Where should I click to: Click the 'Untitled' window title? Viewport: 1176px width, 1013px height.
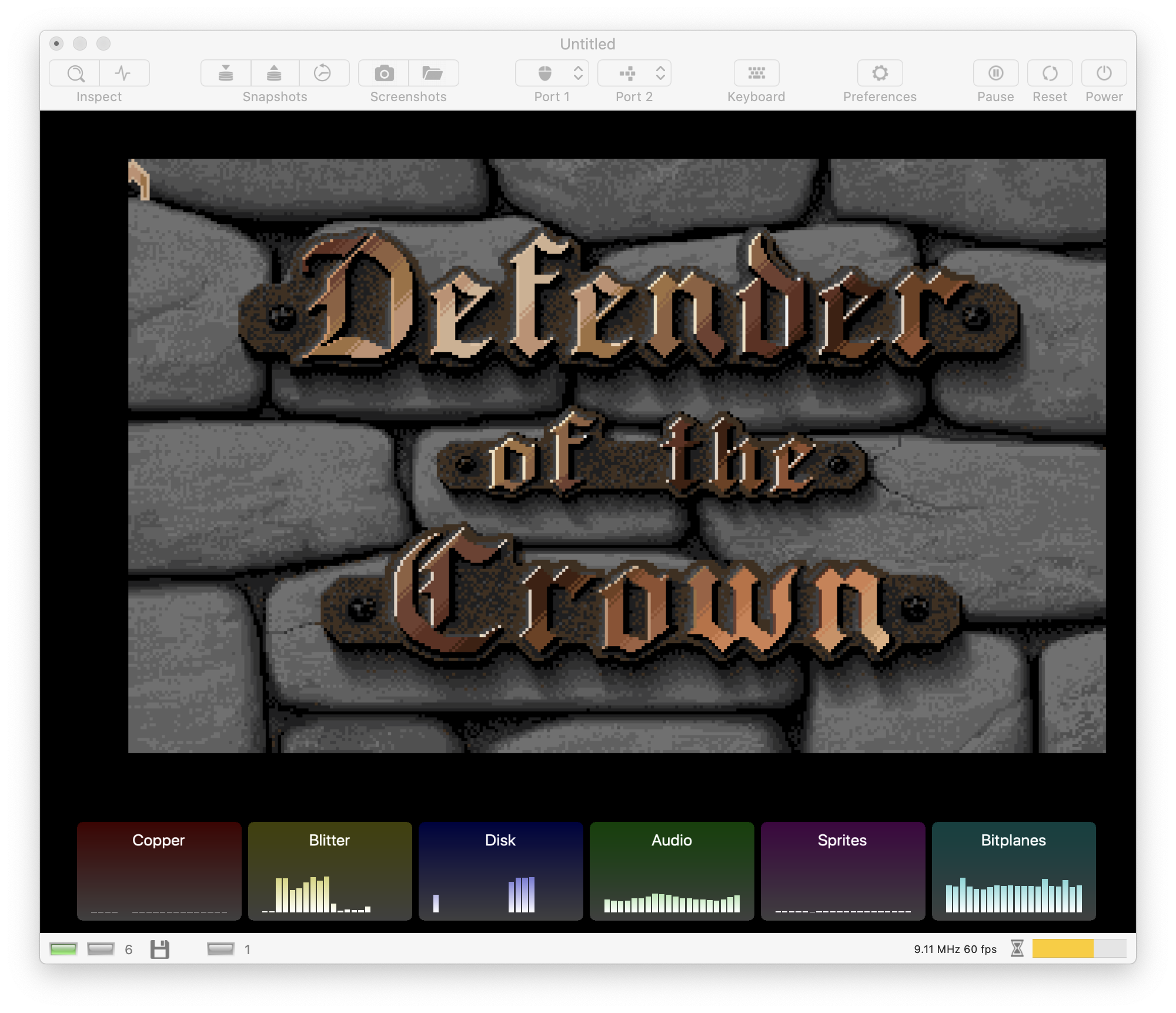pyautogui.click(x=588, y=44)
